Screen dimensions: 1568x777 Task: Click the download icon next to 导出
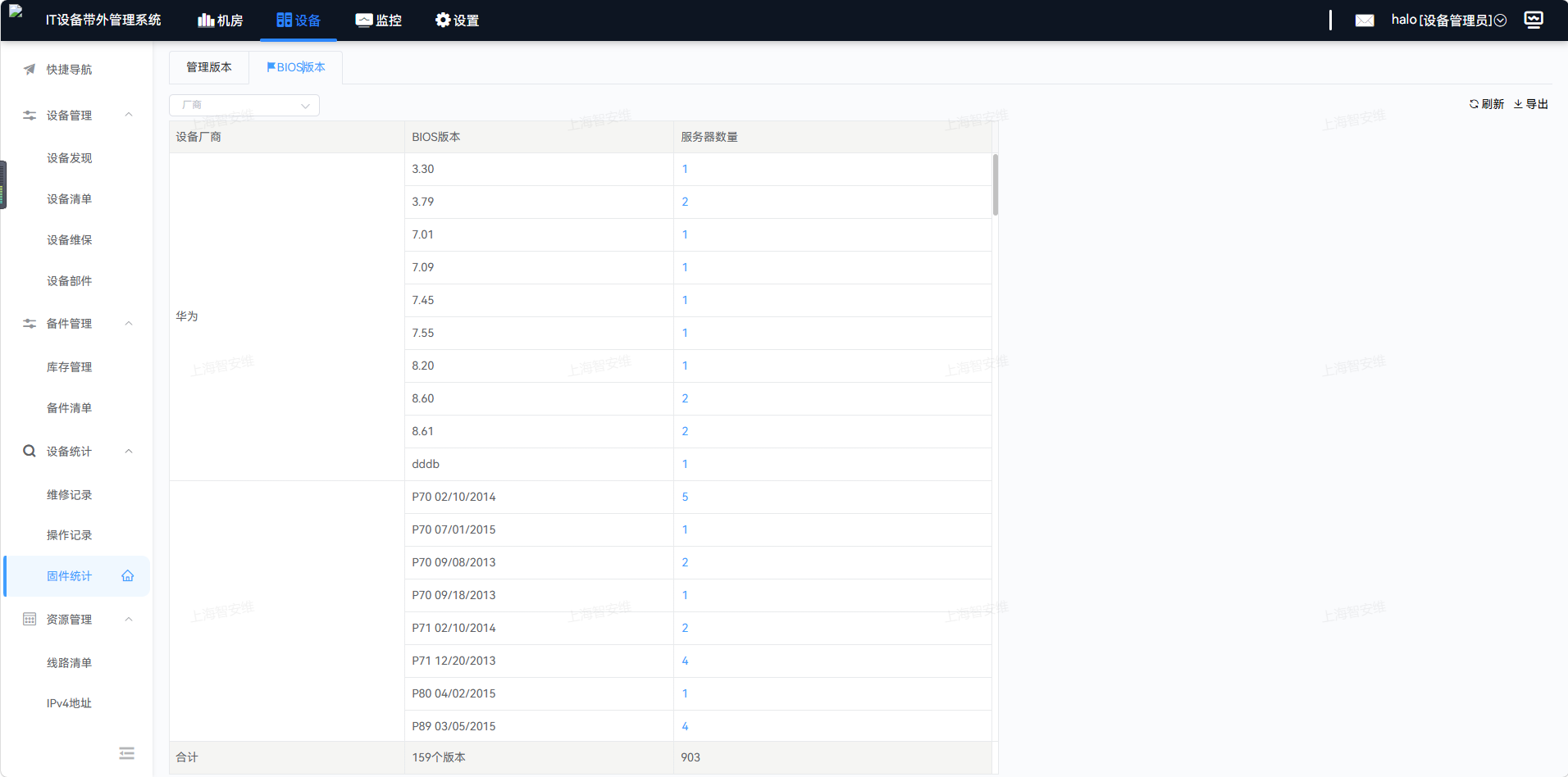click(x=1518, y=104)
